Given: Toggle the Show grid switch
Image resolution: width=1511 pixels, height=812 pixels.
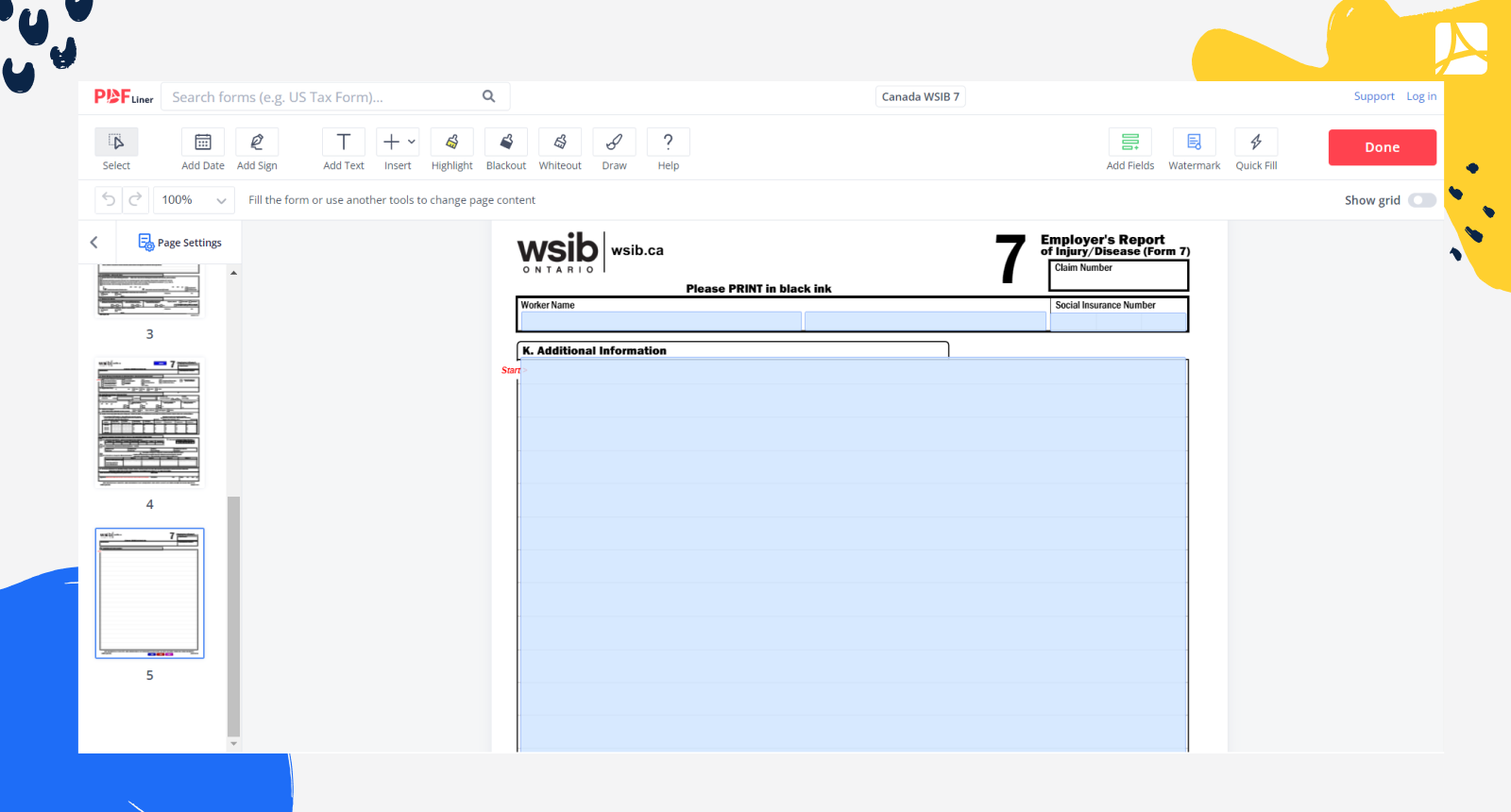Looking at the screenshot, I should coord(1421,200).
